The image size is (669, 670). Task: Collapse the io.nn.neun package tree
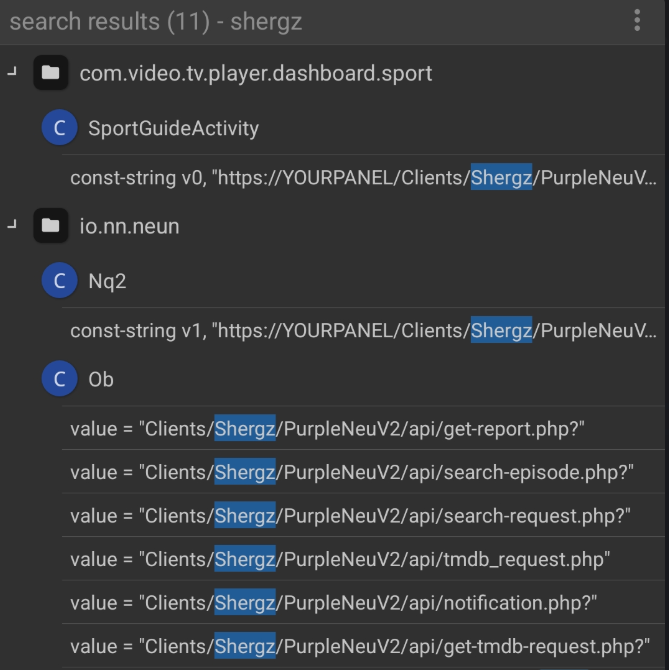(11, 225)
